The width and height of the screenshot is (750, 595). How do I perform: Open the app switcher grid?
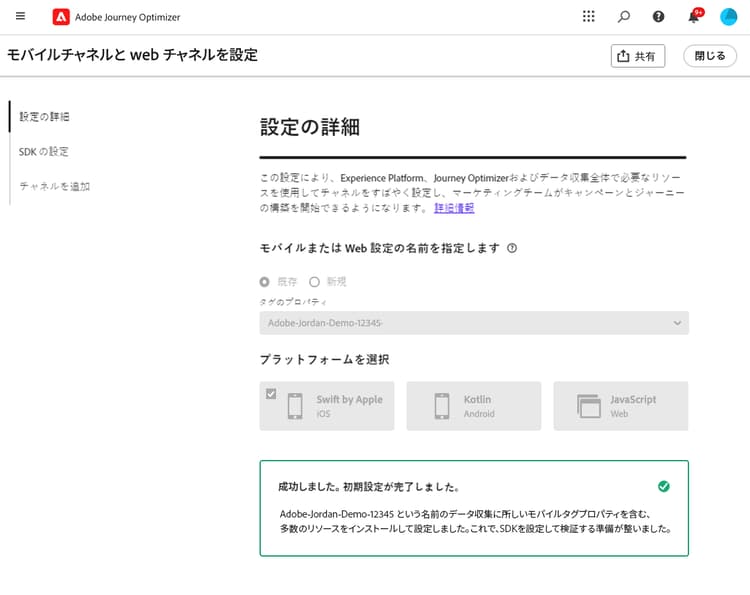click(x=588, y=17)
